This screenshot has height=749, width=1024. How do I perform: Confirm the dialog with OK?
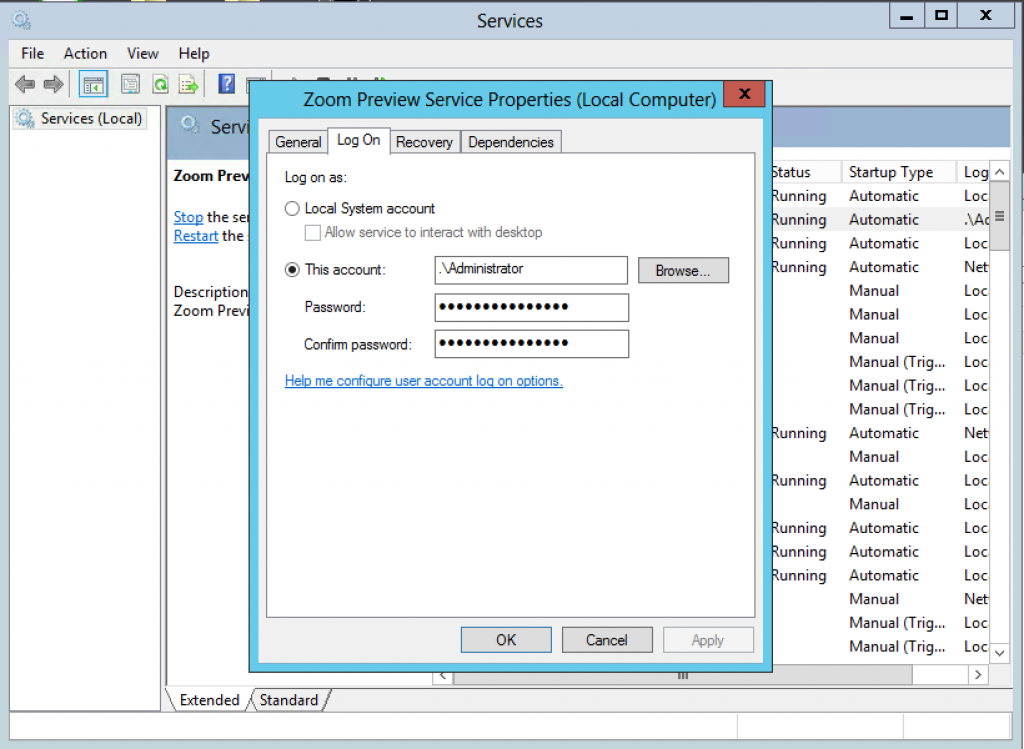[x=506, y=640]
